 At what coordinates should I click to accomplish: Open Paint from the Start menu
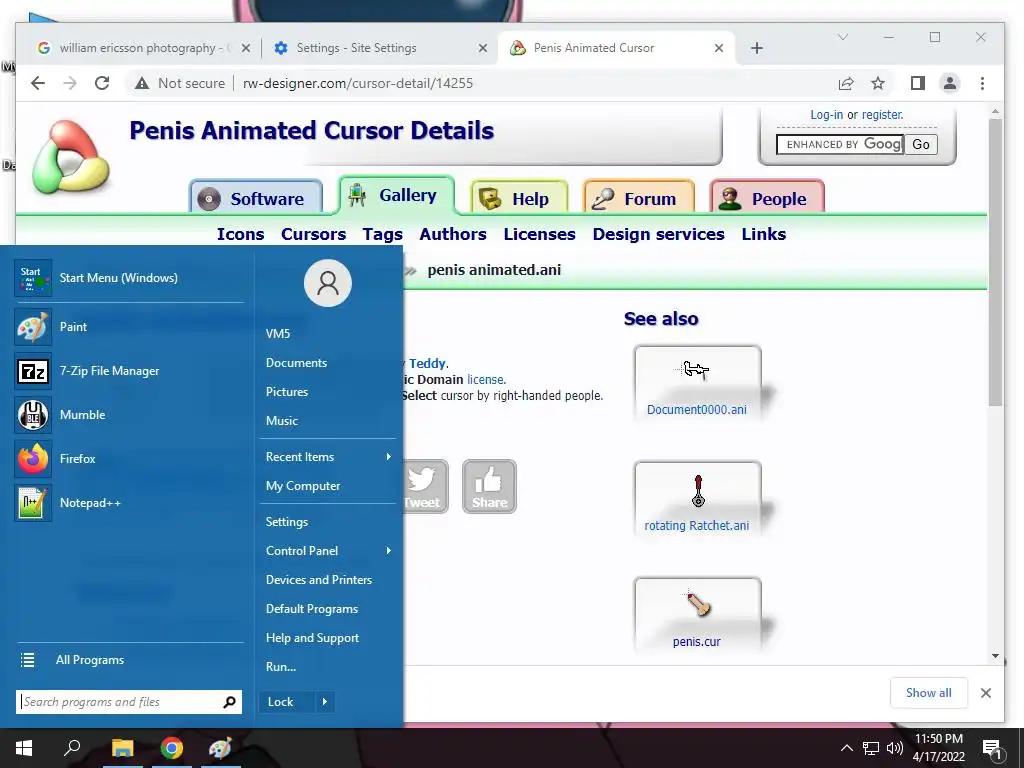click(x=129, y=327)
